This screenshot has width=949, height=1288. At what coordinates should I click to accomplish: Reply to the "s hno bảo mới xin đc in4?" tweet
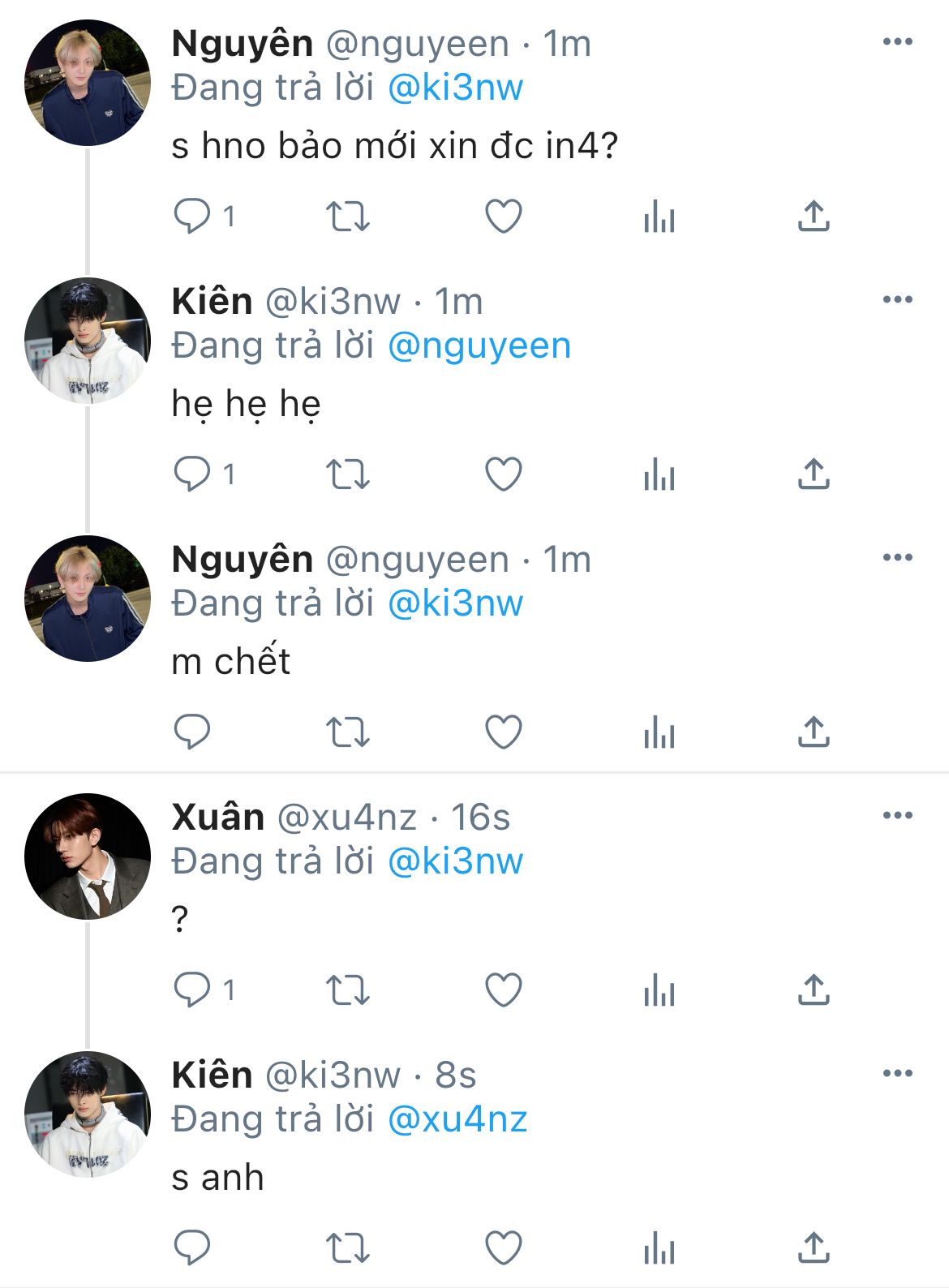point(193,216)
